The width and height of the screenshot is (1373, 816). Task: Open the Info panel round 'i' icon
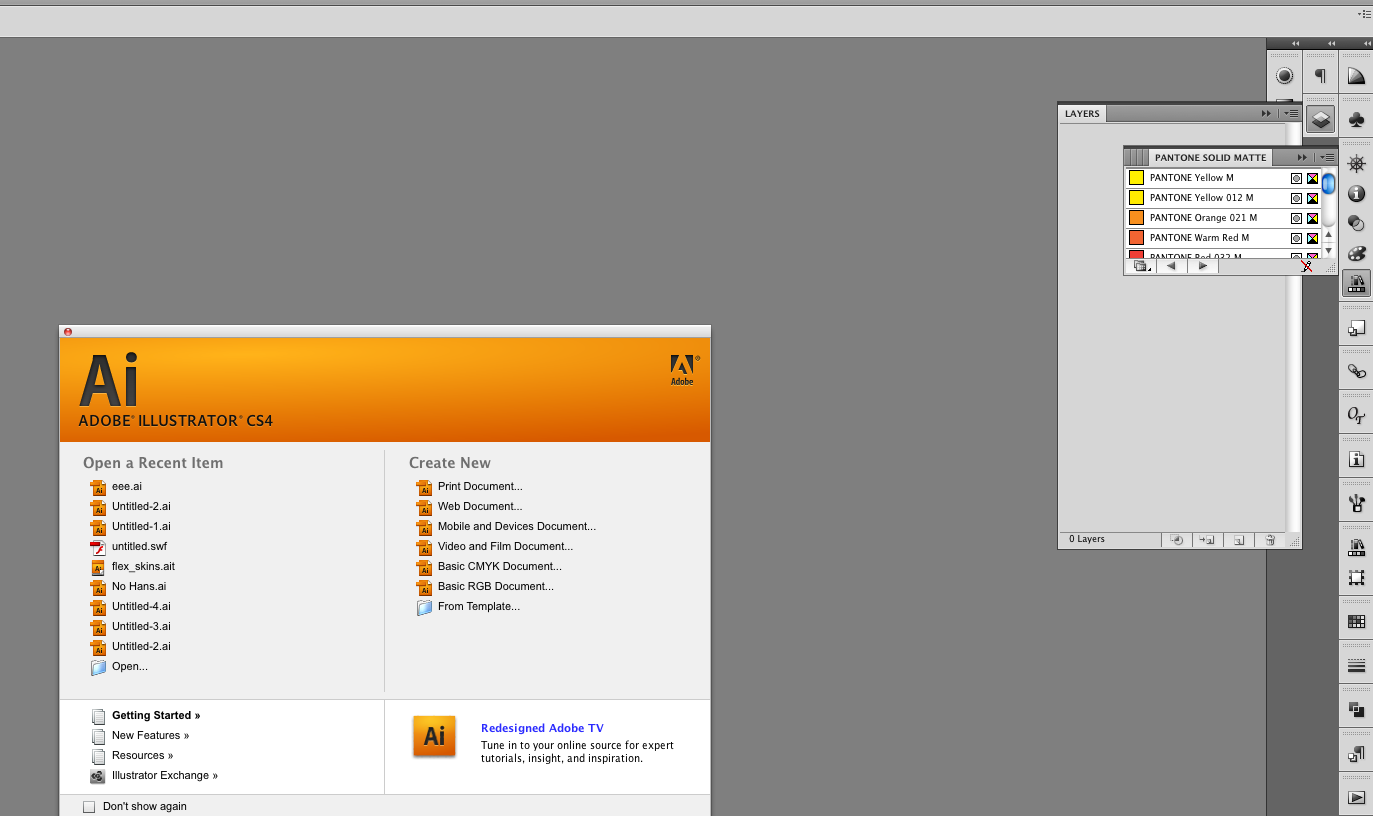pos(1356,194)
